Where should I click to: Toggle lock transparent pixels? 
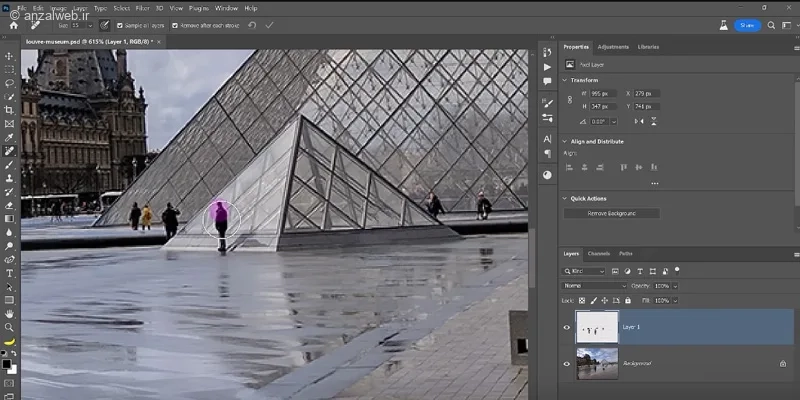[582, 301]
